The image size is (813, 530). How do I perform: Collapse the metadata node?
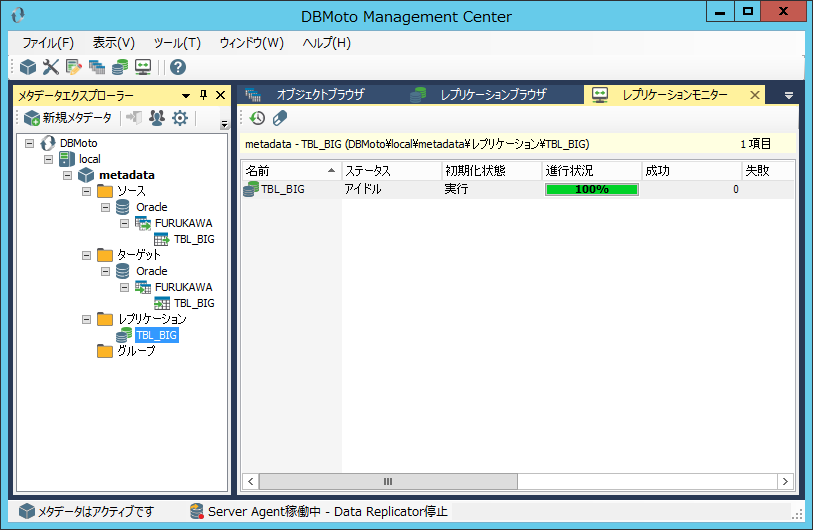pos(67,175)
